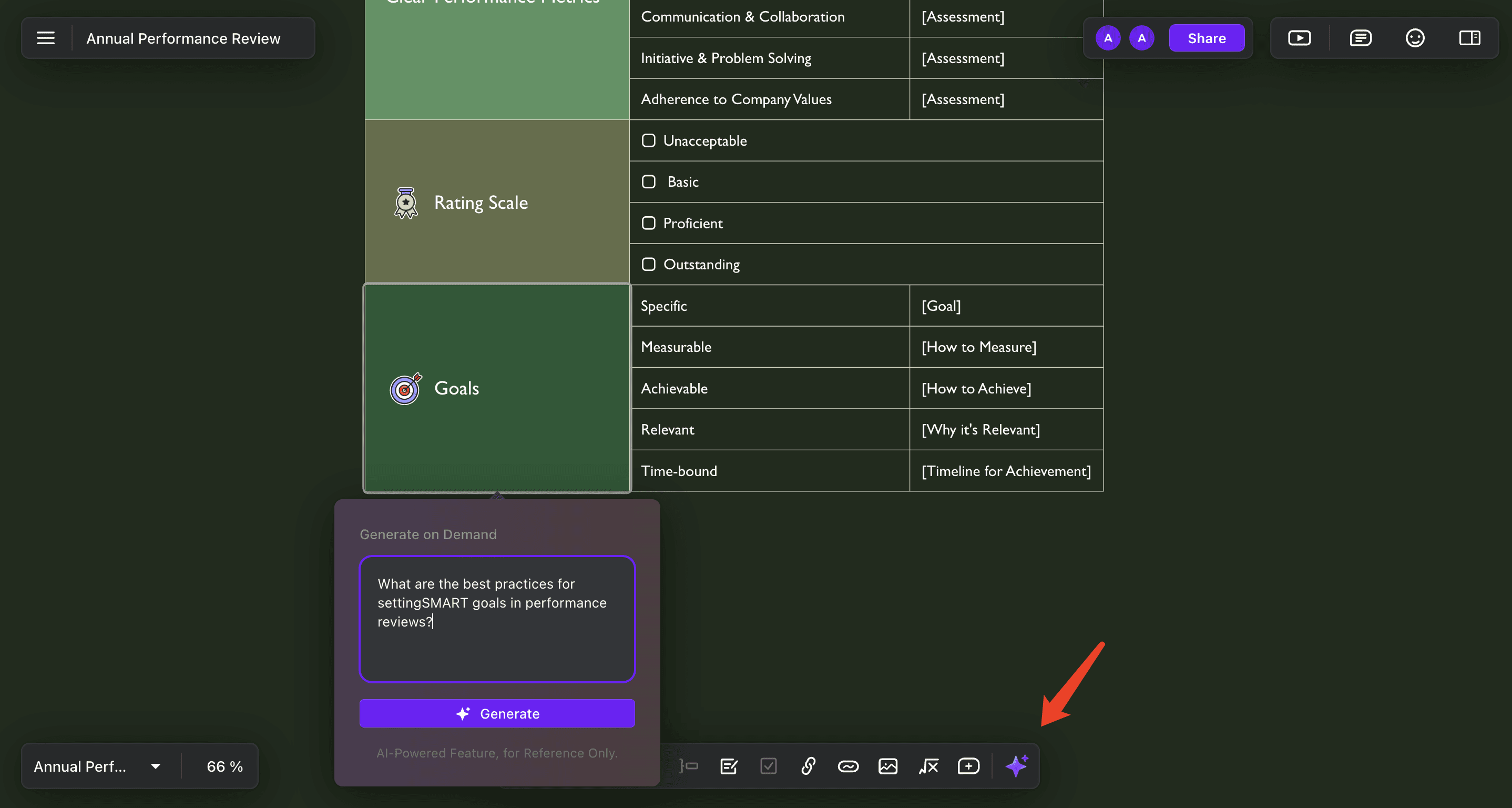Click the '[Goal]' cell
The image size is (1512, 808).
(1006, 305)
